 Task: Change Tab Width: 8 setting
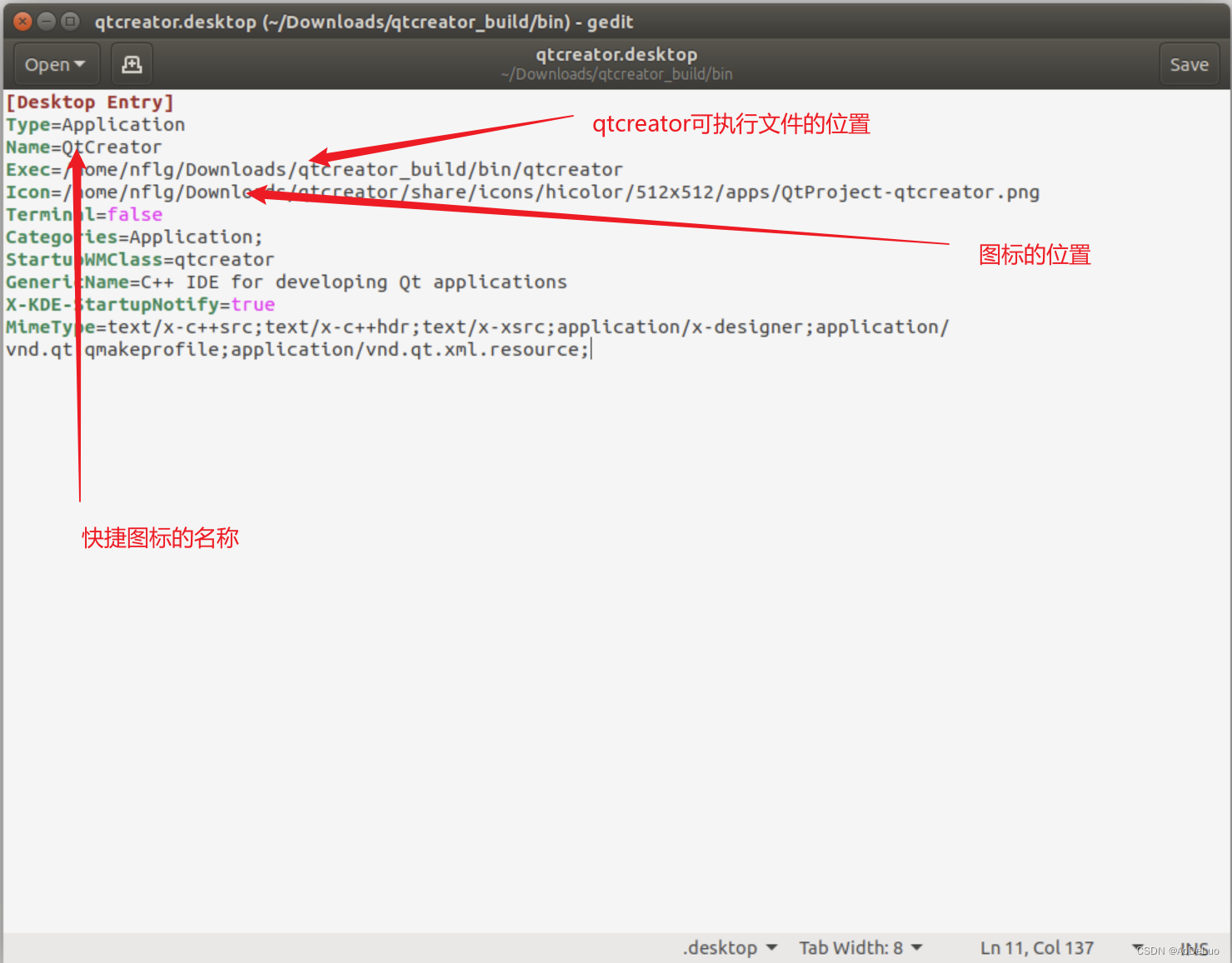point(860,948)
